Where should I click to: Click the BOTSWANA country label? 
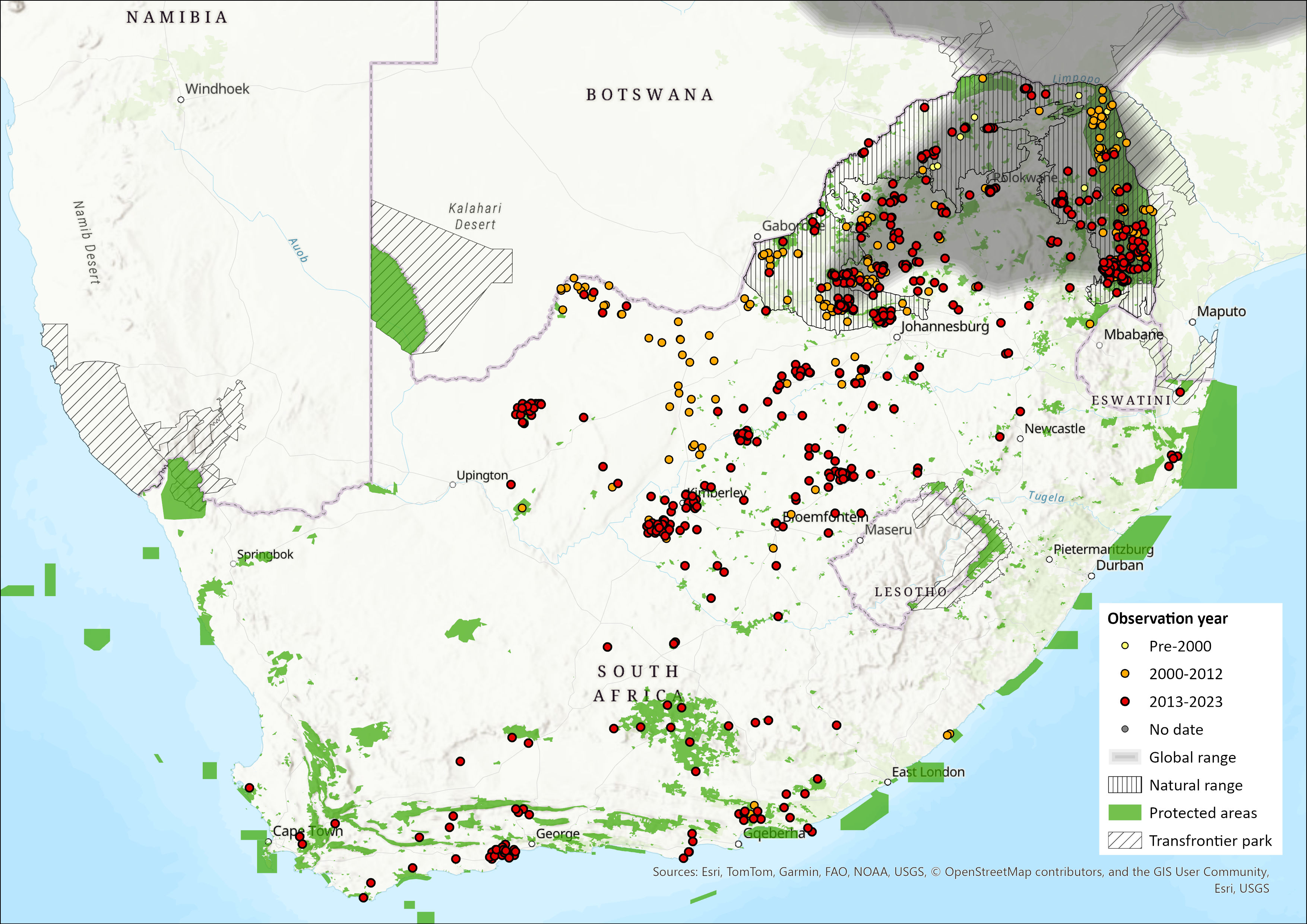(x=649, y=95)
